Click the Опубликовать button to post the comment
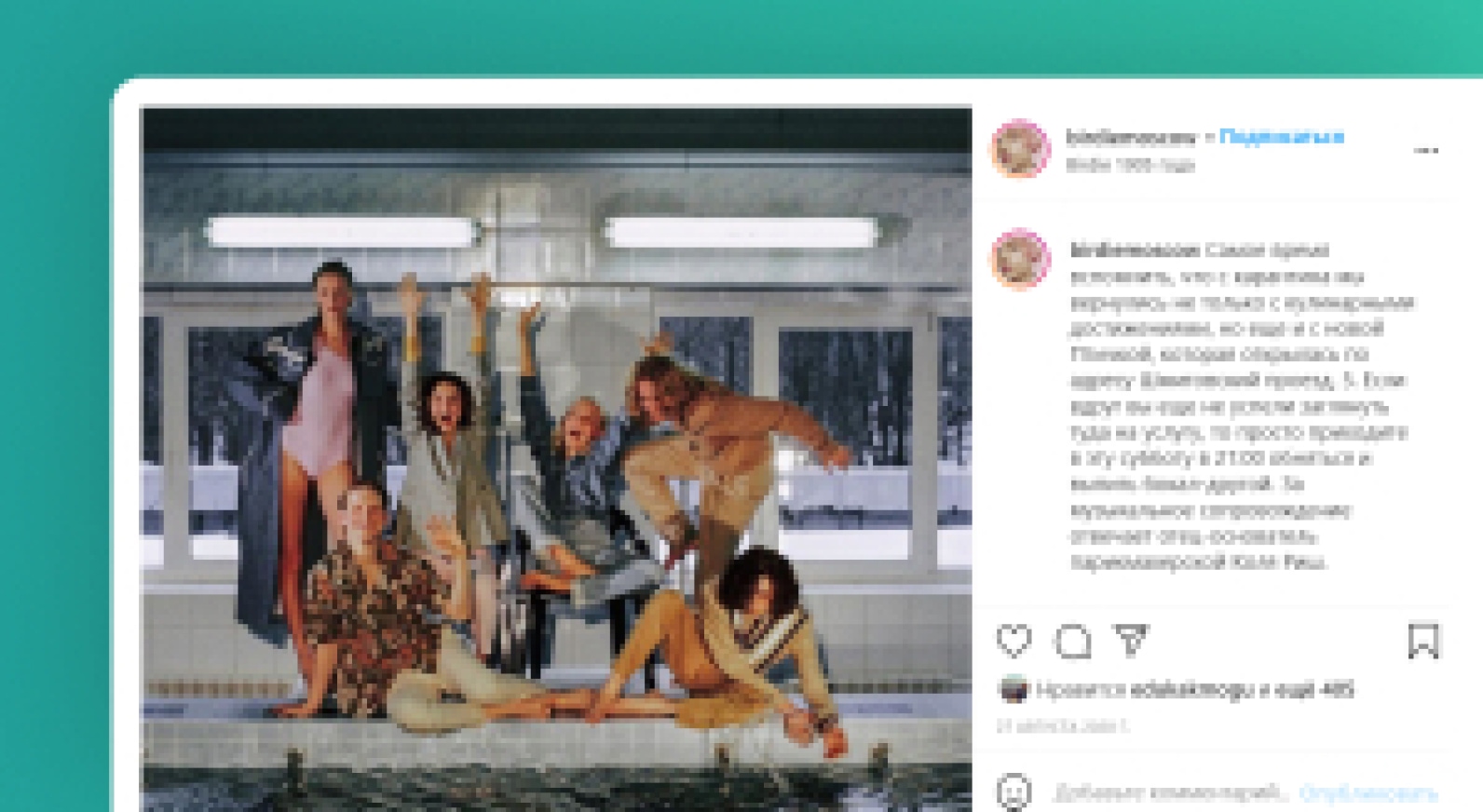 coord(1368,793)
